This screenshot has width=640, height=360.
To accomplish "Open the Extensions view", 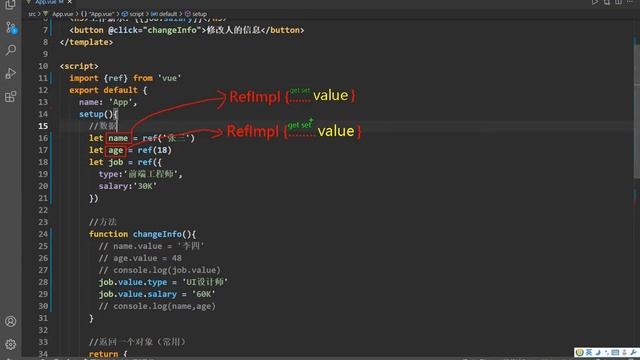I will click(x=11, y=97).
